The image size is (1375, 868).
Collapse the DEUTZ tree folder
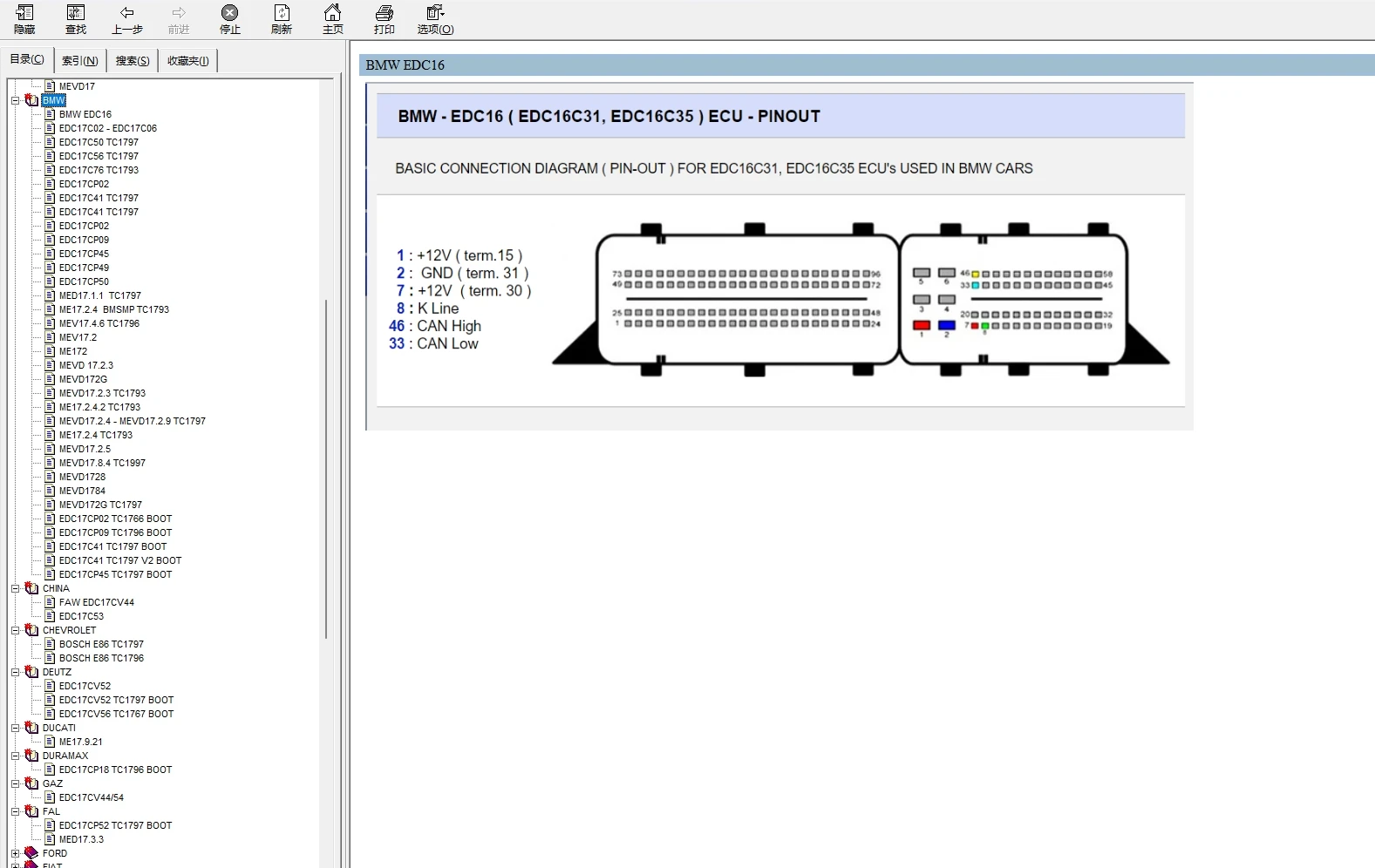(x=15, y=672)
